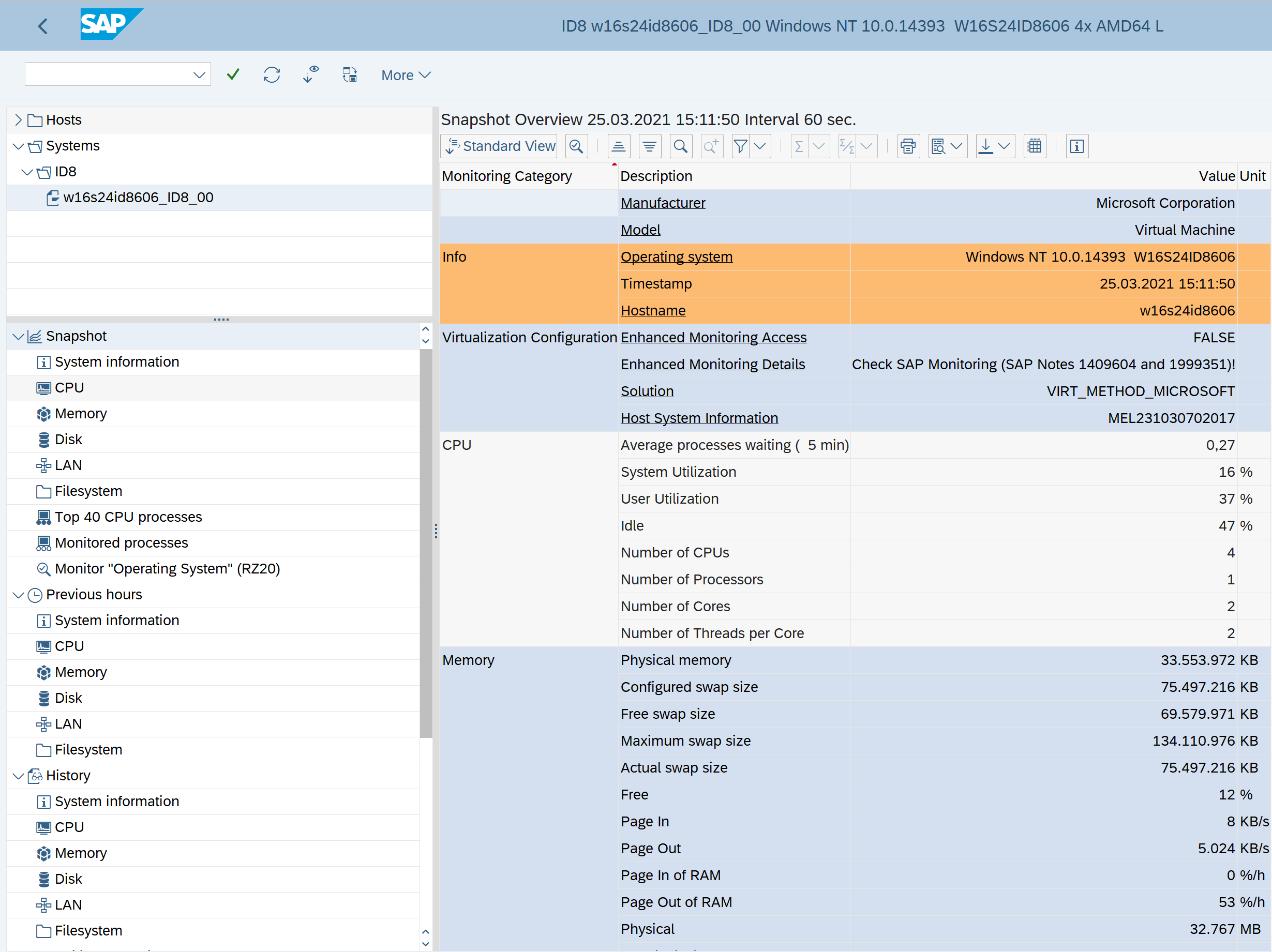Click the spreadsheet grid layout icon
Screen dimensions: 1272x952
pyautogui.click(x=1035, y=146)
